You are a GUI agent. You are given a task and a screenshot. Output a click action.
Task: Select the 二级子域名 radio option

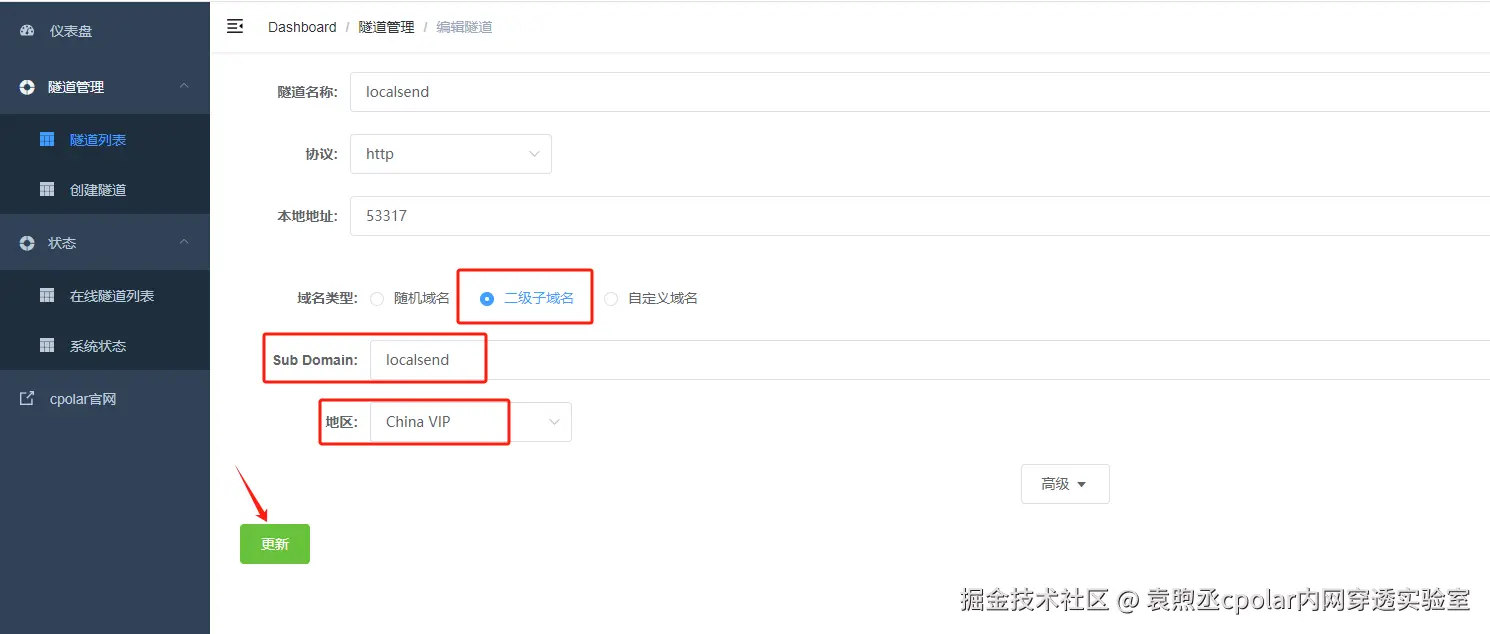pos(487,298)
